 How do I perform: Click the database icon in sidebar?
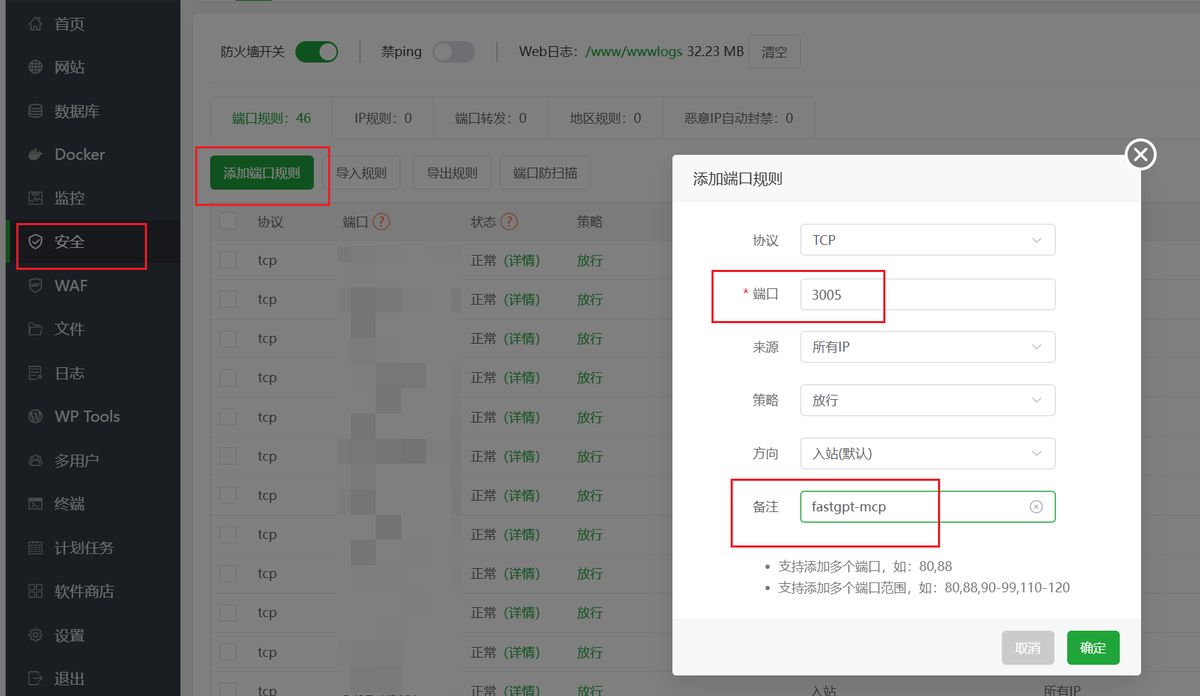(x=36, y=111)
